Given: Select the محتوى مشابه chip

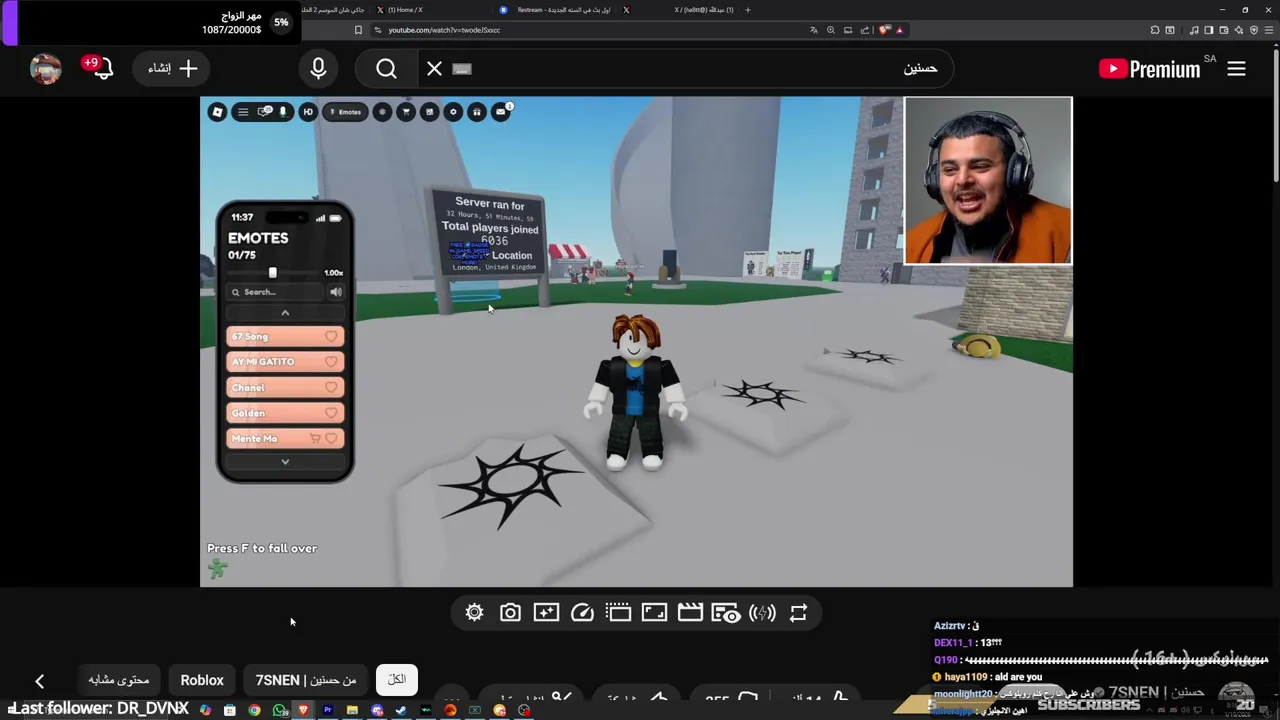Looking at the screenshot, I should (119, 680).
